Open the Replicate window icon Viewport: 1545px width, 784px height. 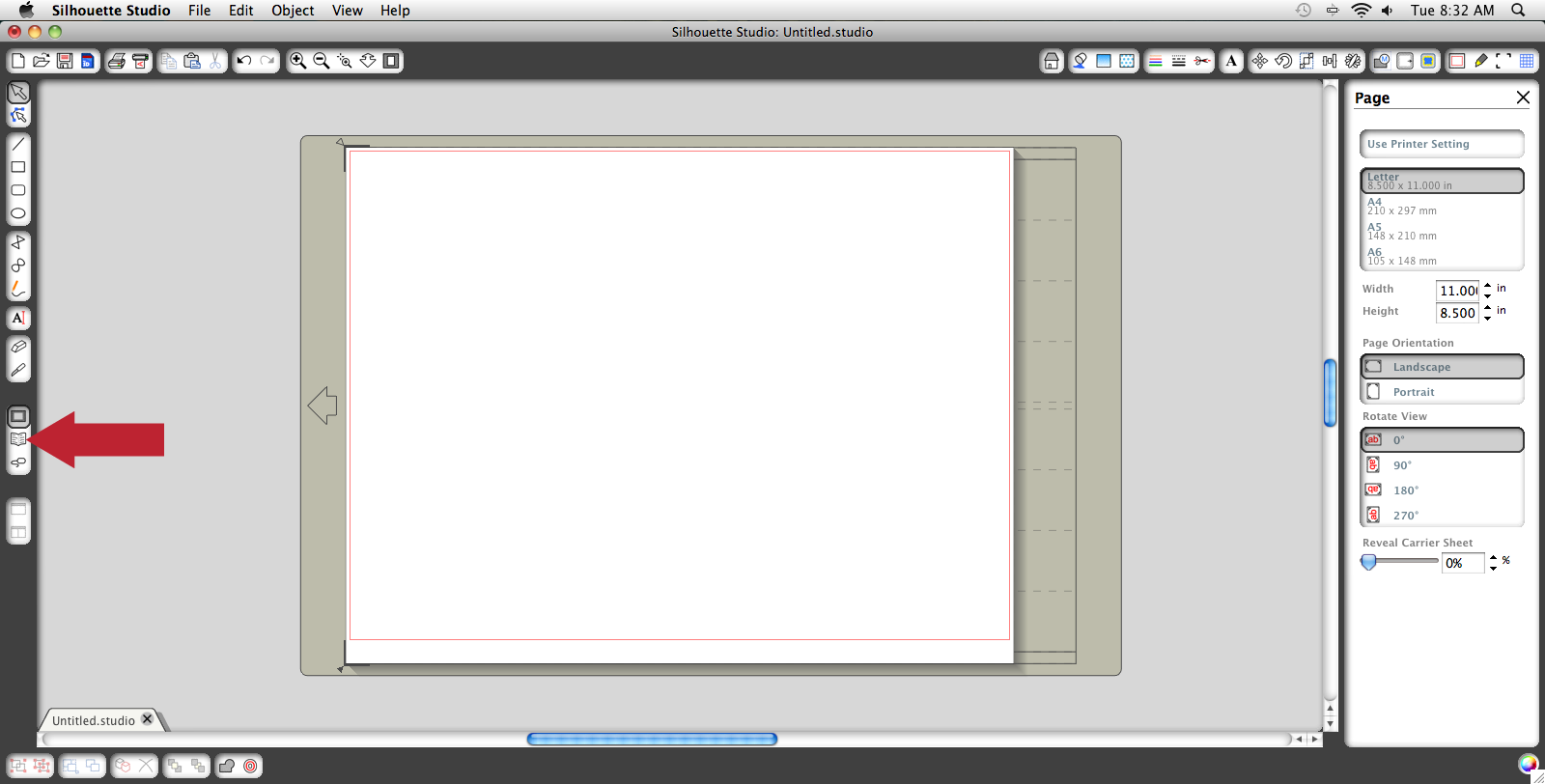(x=1353, y=61)
